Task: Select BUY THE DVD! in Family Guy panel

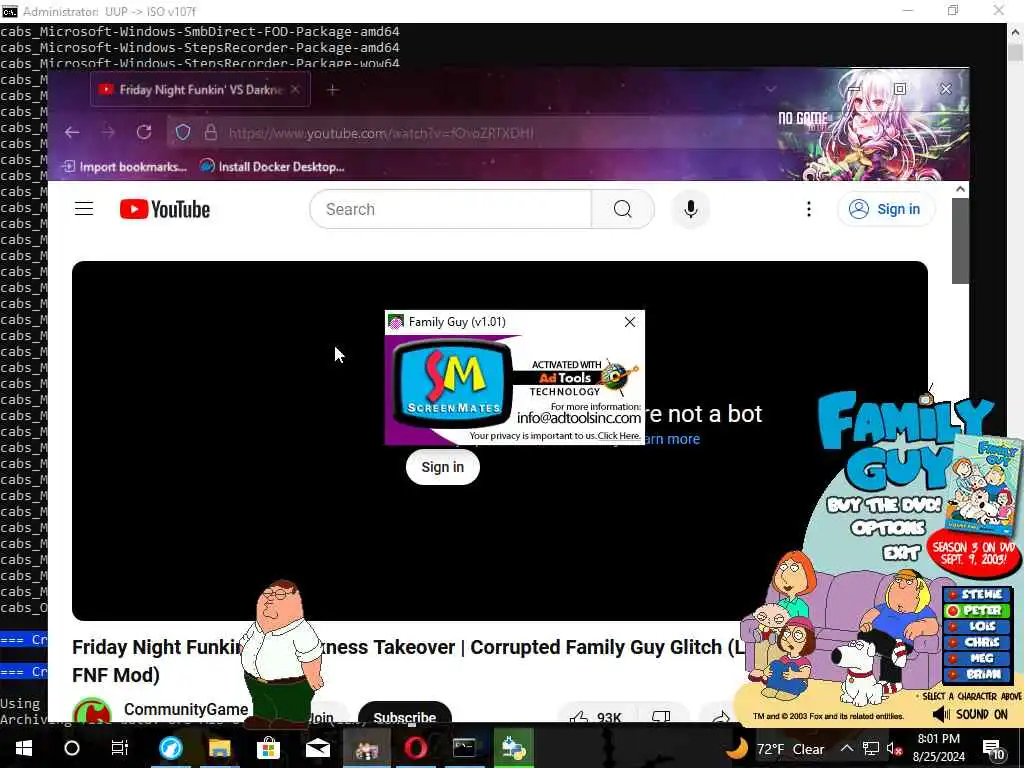Action: tap(883, 505)
